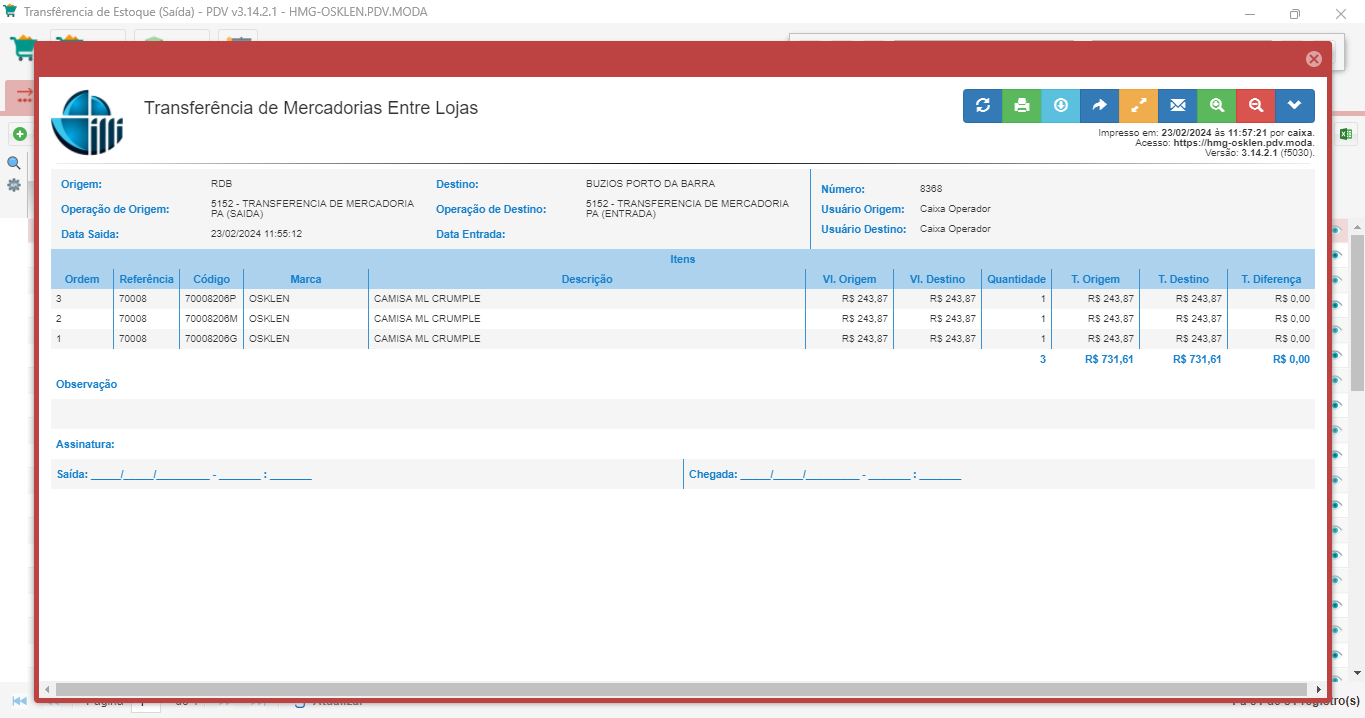
Task: Click the Descrição column header
Action: click(x=587, y=279)
